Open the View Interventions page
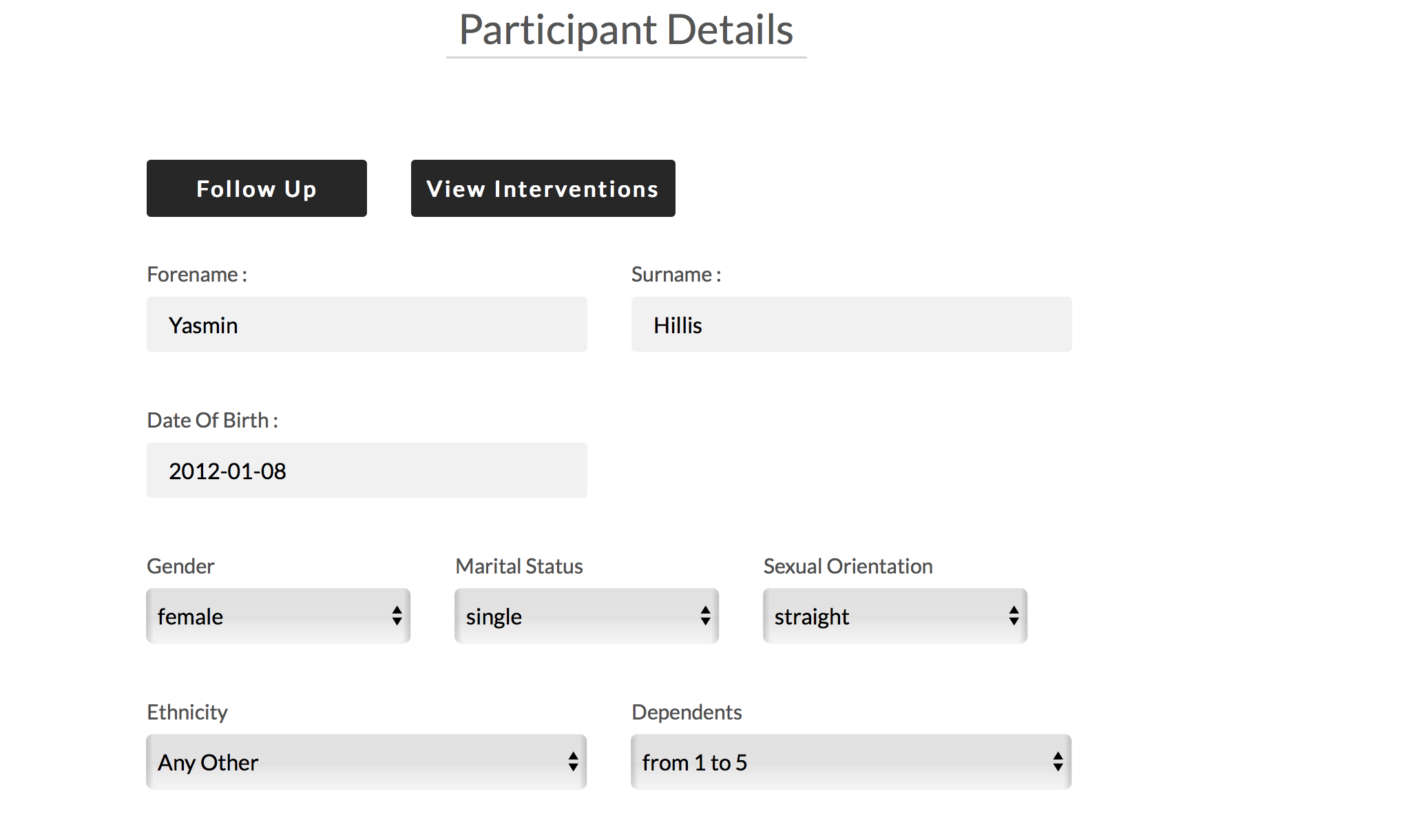Screen dimensions: 1424x840 (x=543, y=189)
